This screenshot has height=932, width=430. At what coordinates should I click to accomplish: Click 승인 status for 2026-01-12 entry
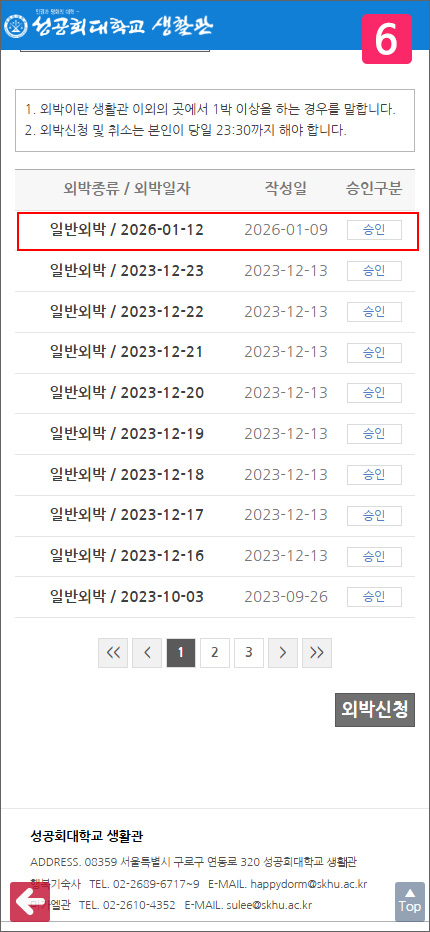click(374, 230)
